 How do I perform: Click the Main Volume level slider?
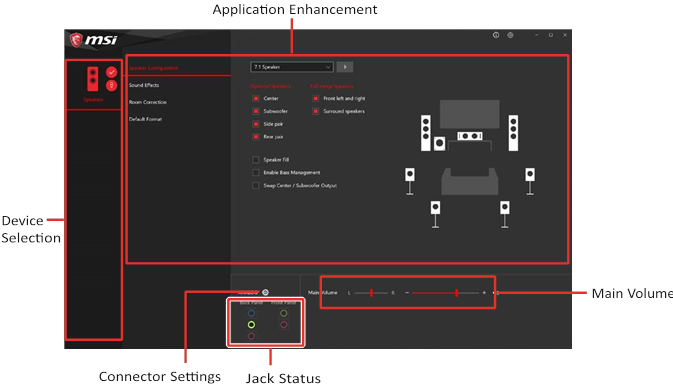446,293
